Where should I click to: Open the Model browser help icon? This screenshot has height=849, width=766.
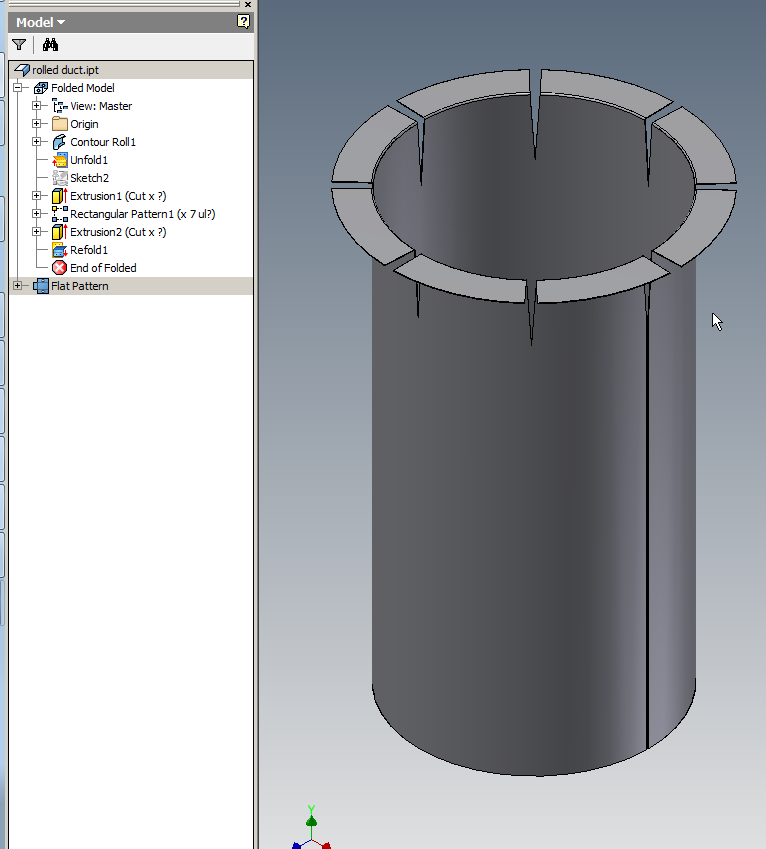(243, 22)
